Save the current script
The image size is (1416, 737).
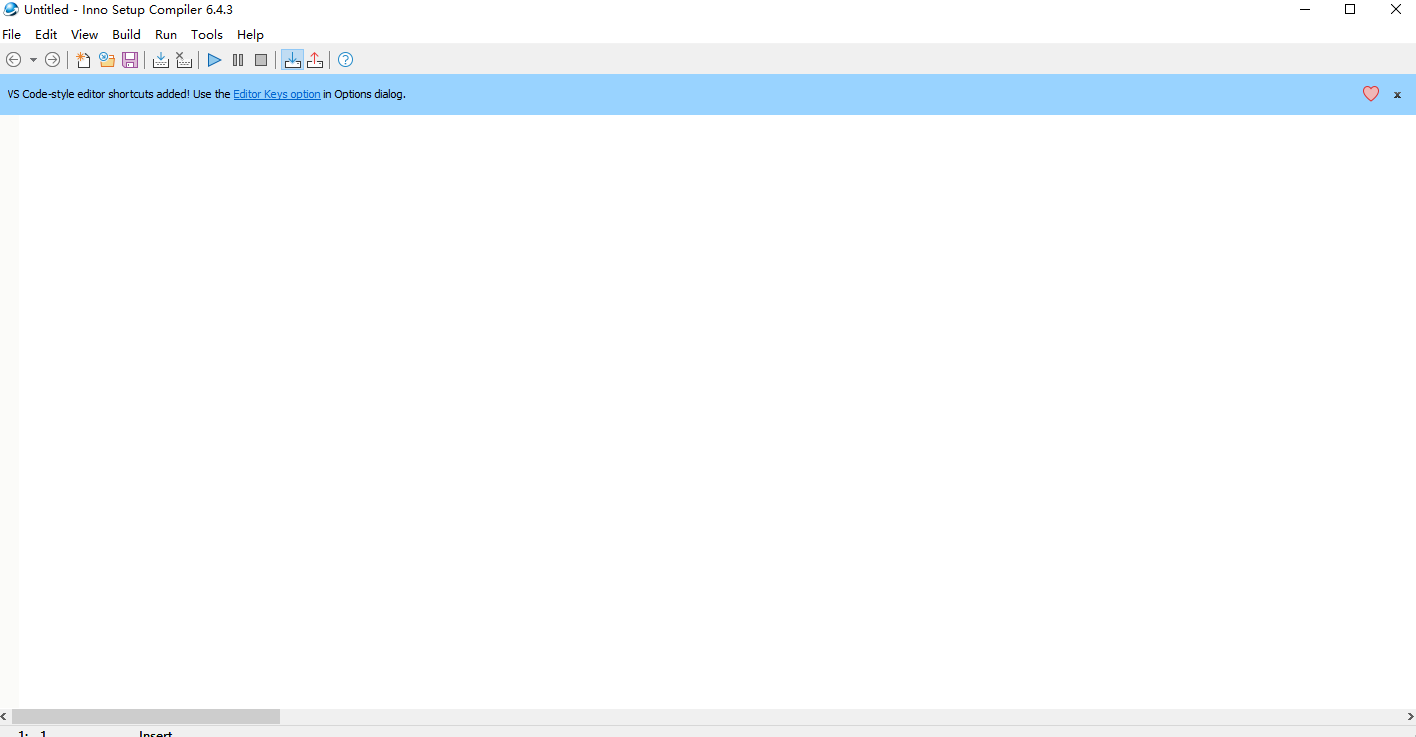point(130,60)
